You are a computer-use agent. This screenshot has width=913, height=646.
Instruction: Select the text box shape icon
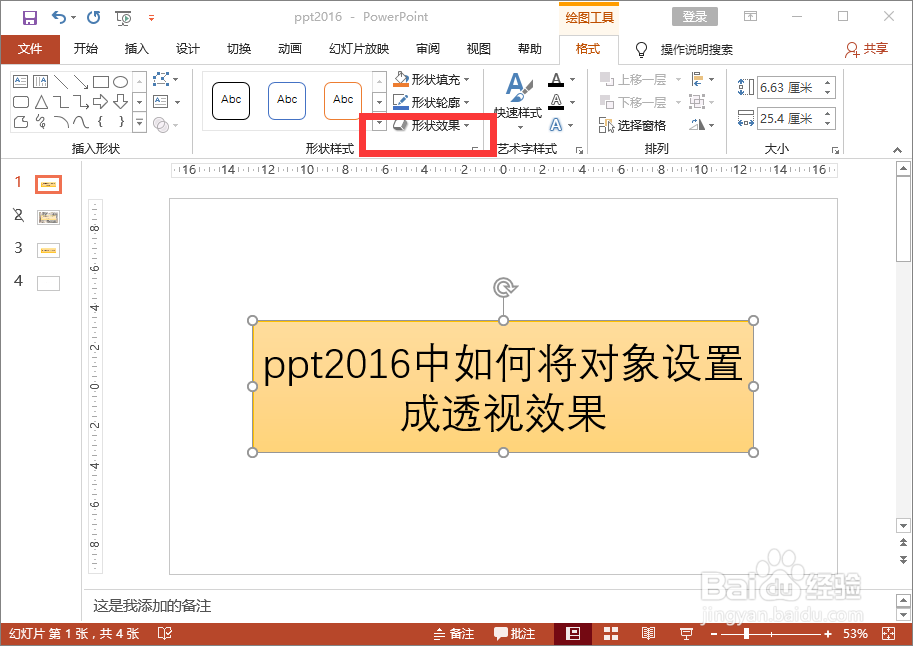click(20, 82)
